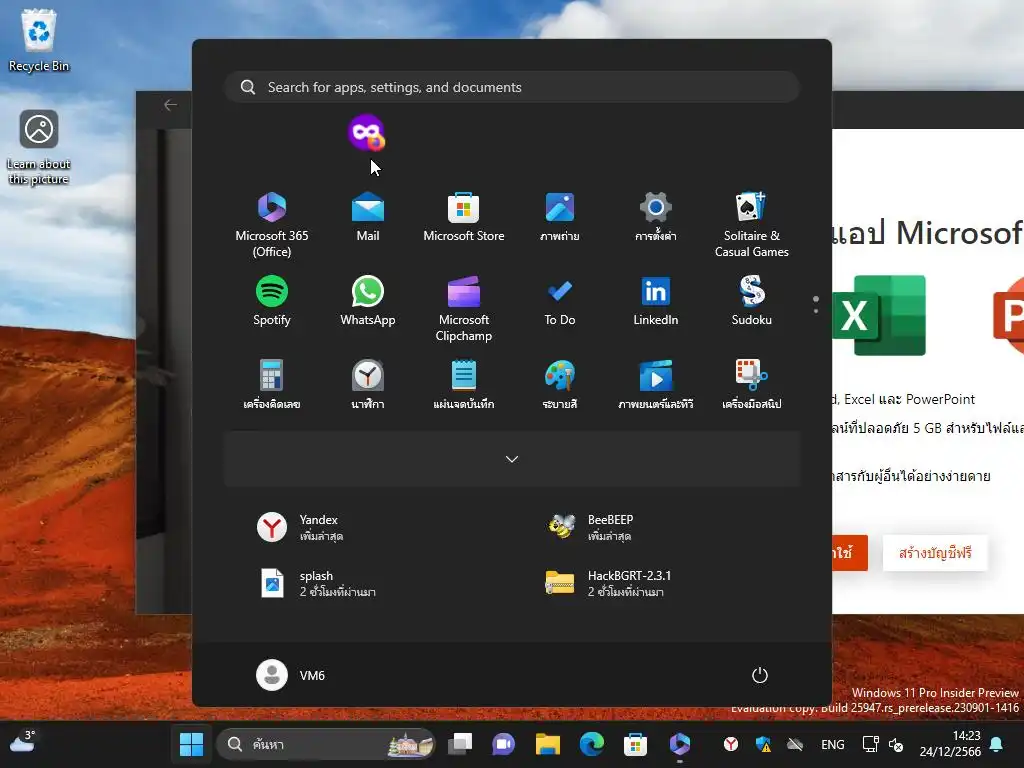The image size is (1024, 768).
Task: Launch Solitaire & Casual Games
Action: [752, 224]
